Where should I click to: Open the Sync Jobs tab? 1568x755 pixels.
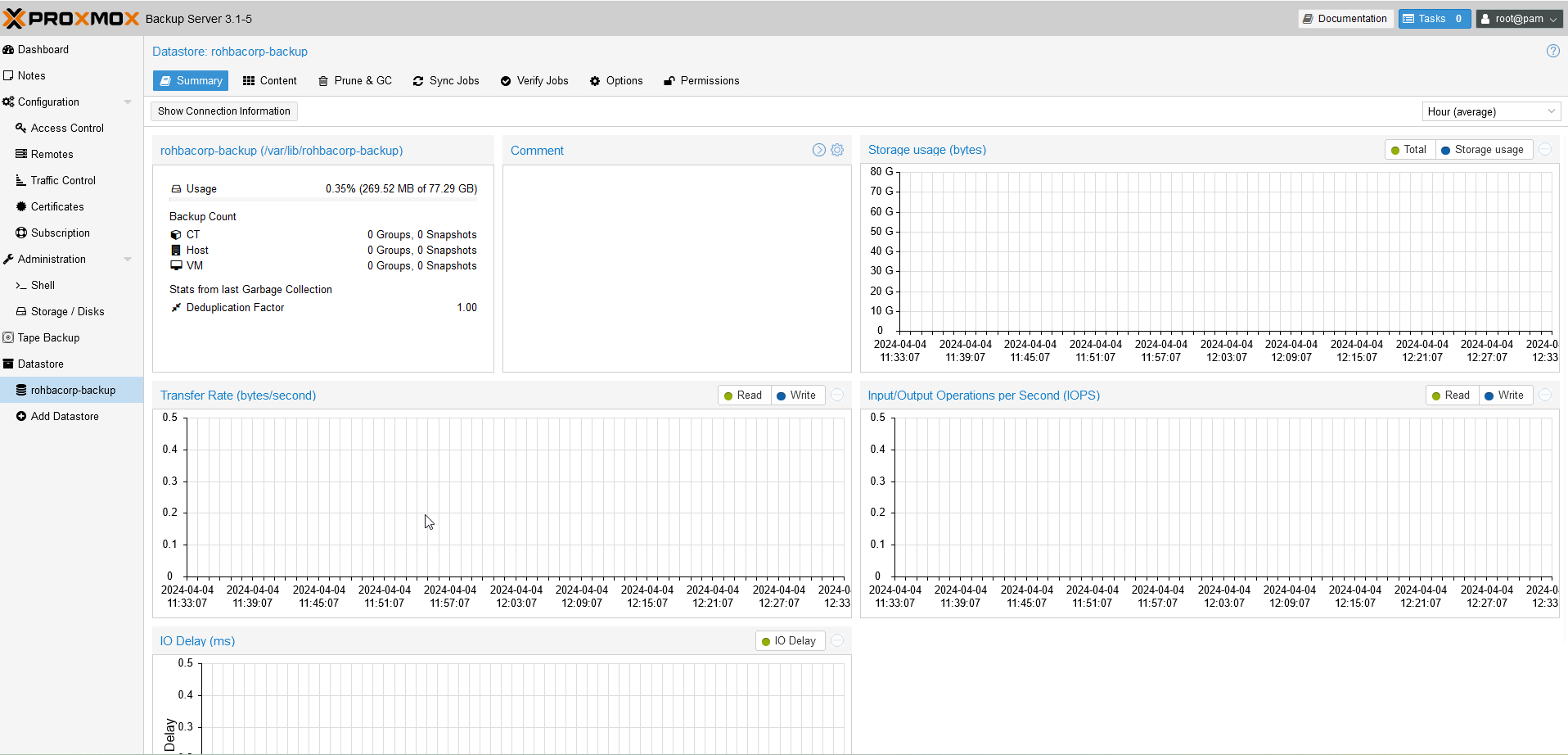(x=447, y=80)
